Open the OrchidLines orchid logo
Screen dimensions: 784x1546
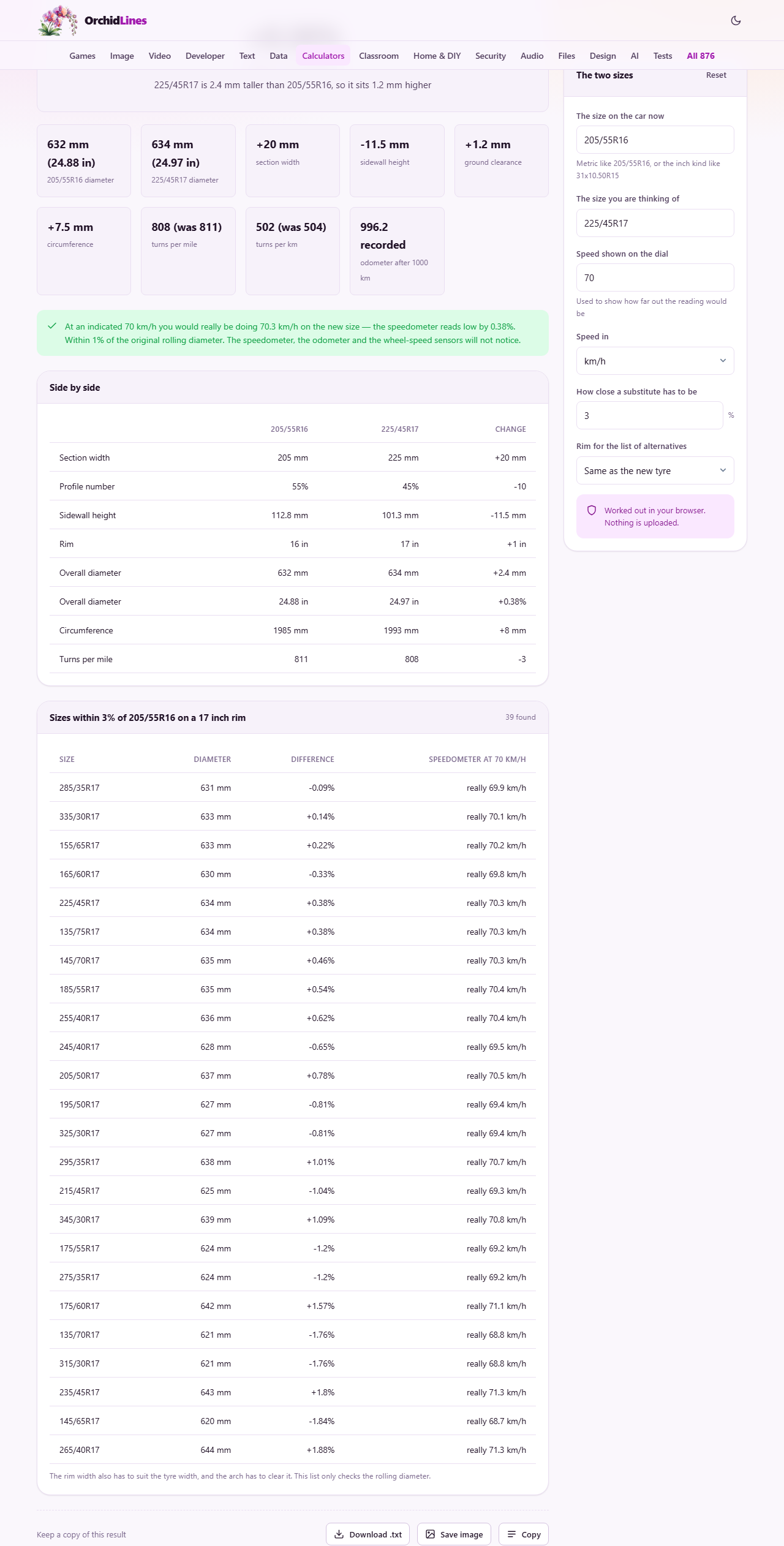click(58, 20)
